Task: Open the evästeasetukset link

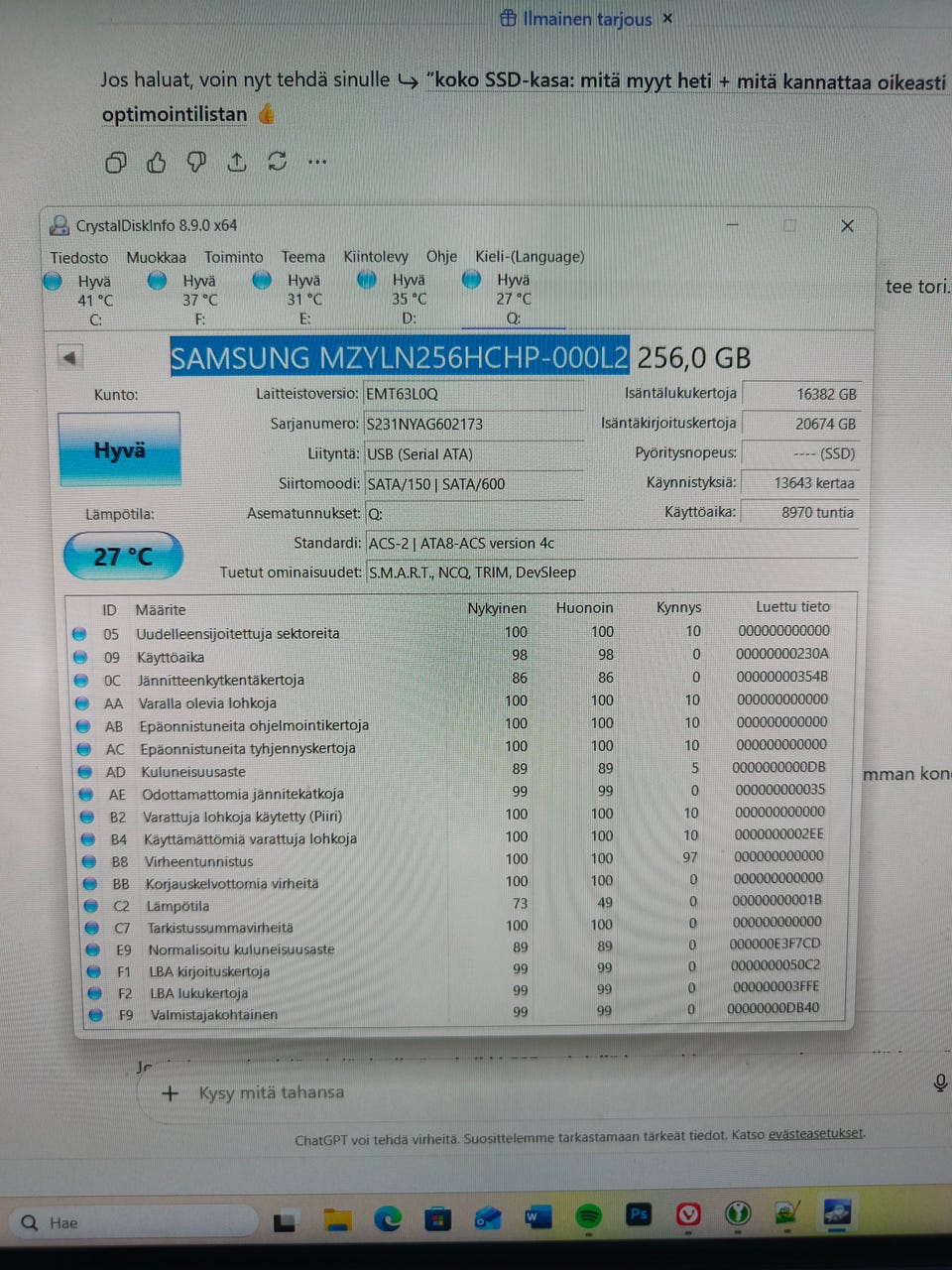Action: coord(815,1133)
